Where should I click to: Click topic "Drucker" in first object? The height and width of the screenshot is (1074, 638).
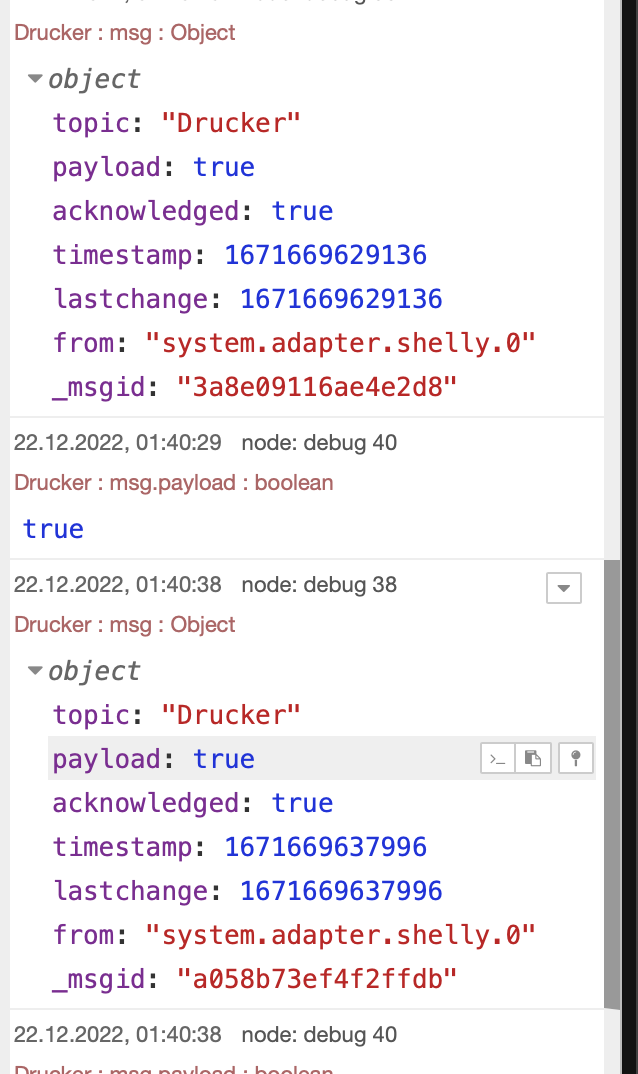(231, 123)
